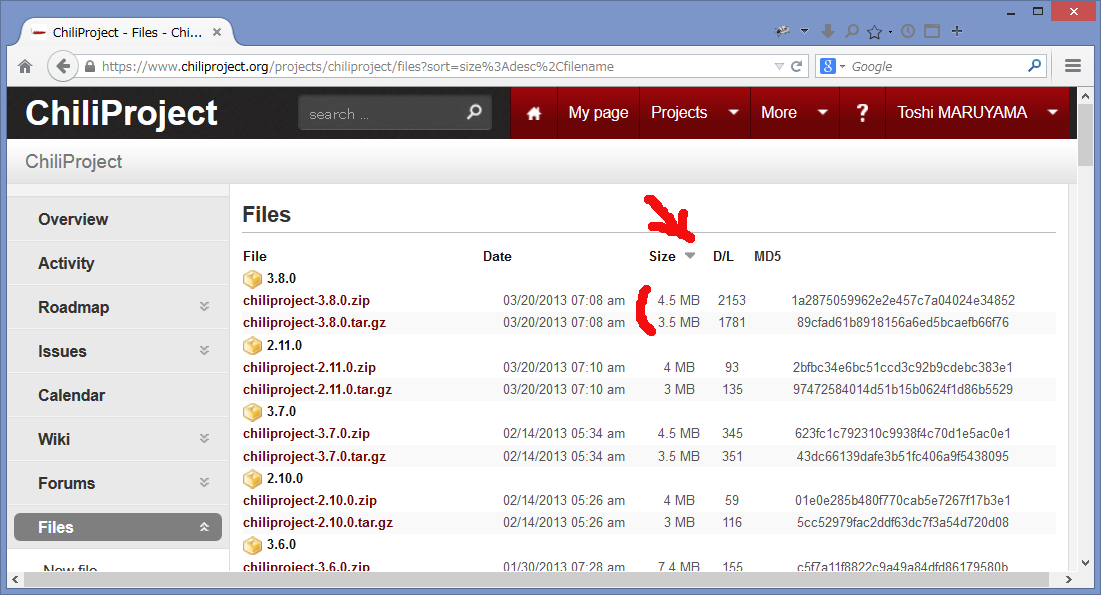Image resolution: width=1101 pixels, height=595 pixels.
Task: Open the Activity sidebar item
Action: coord(66,263)
